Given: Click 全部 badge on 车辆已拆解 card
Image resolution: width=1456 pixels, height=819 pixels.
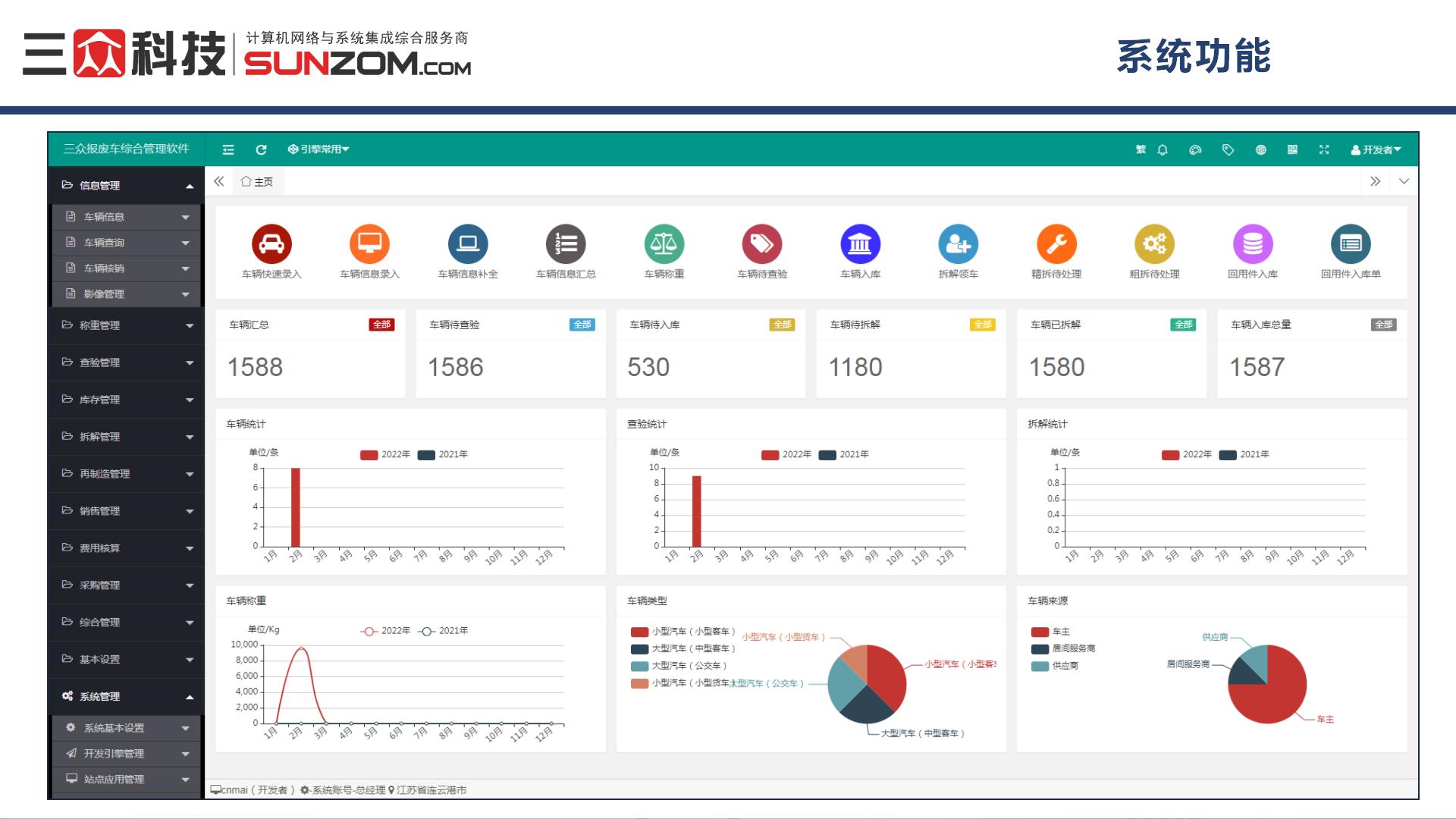Looking at the screenshot, I should pos(1183,325).
